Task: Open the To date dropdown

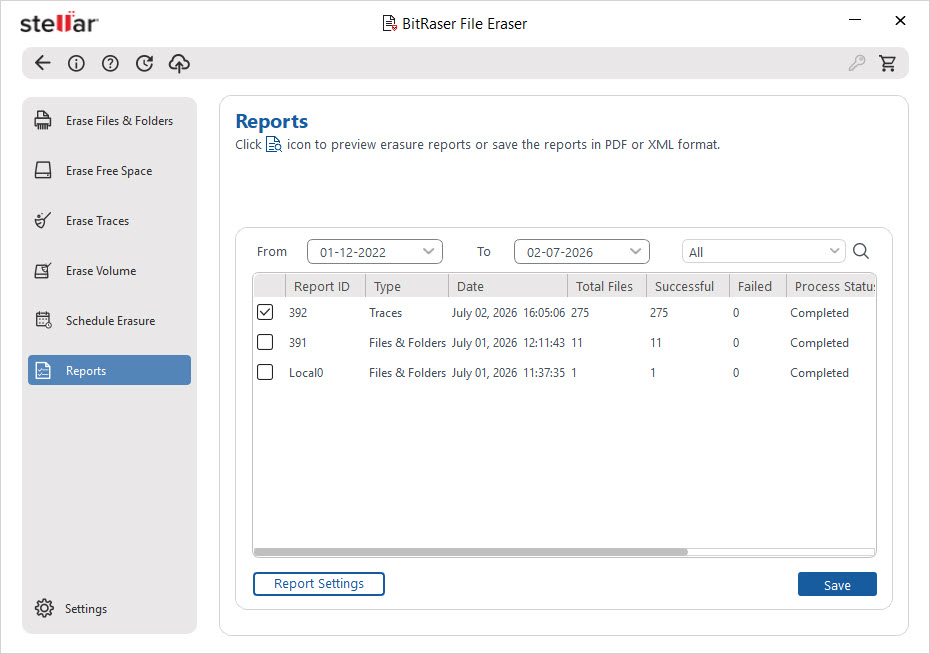Action: pyautogui.click(x=582, y=252)
